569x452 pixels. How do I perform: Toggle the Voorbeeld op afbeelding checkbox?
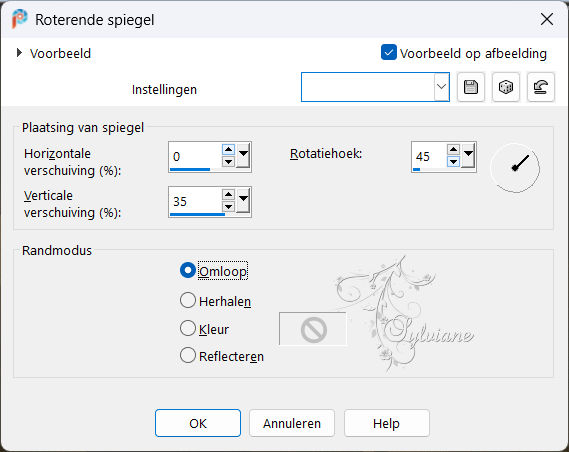click(x=389, y=52)
